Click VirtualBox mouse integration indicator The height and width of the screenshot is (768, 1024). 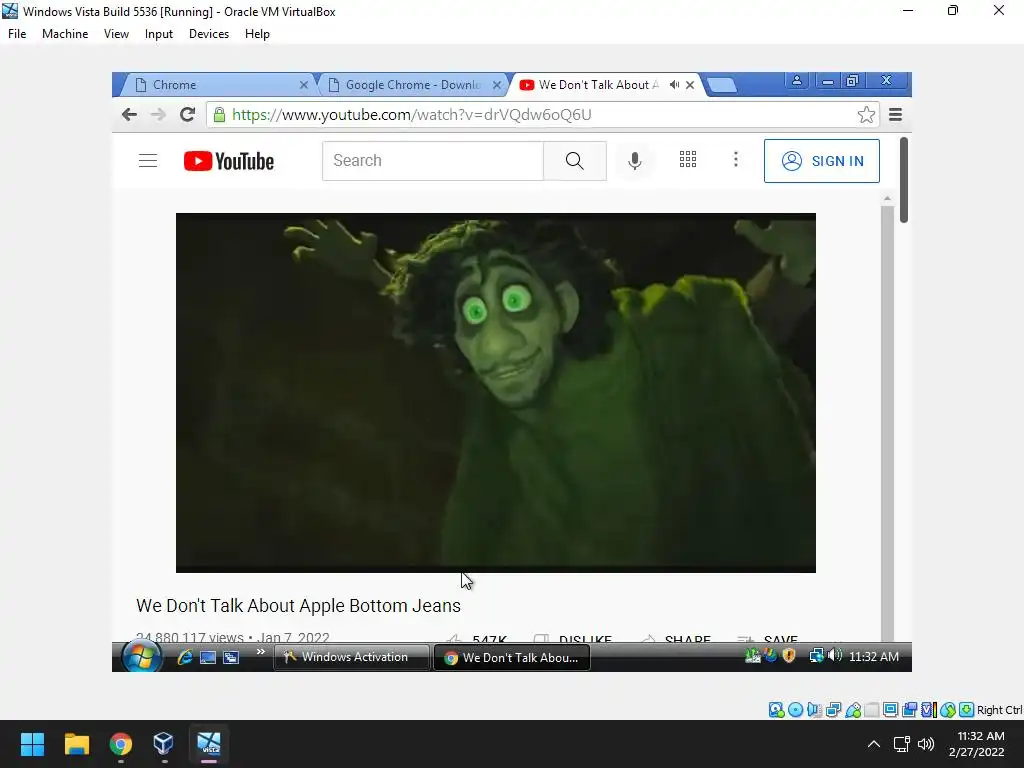[x=948, y=710]
